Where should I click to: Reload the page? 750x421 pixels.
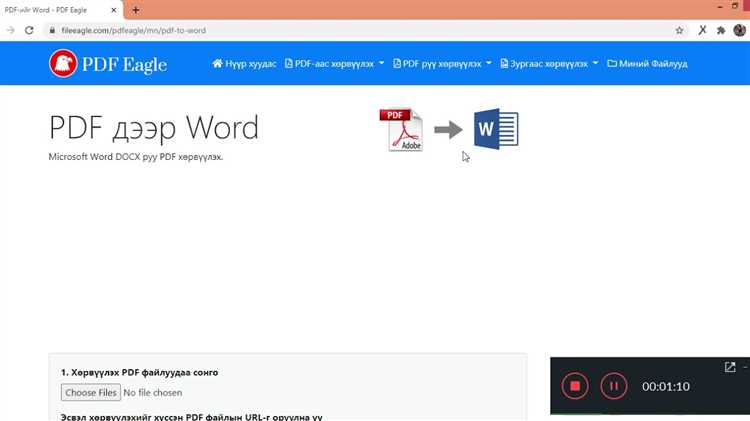coord(29,30)
